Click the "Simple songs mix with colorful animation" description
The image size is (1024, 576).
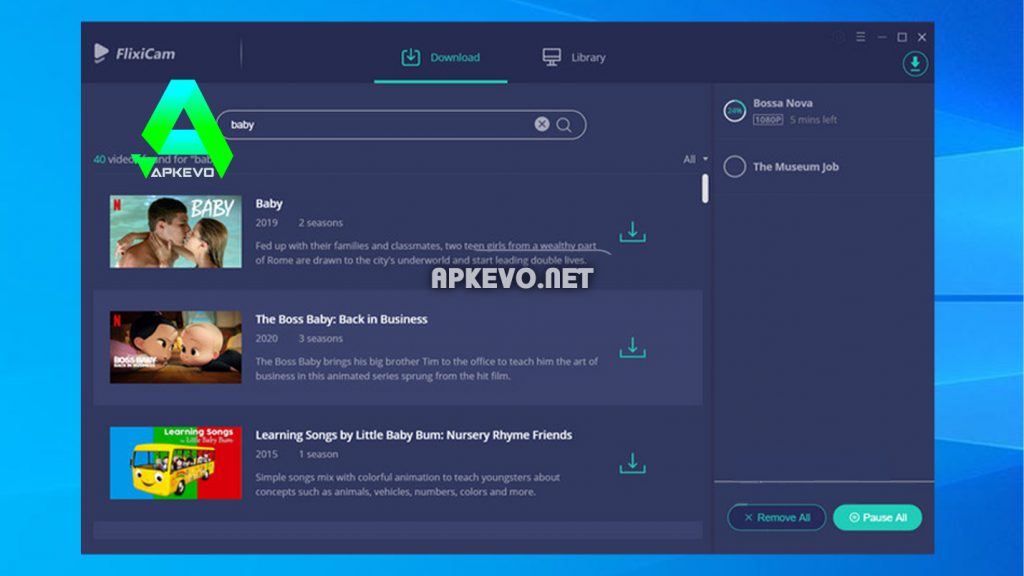408,484
